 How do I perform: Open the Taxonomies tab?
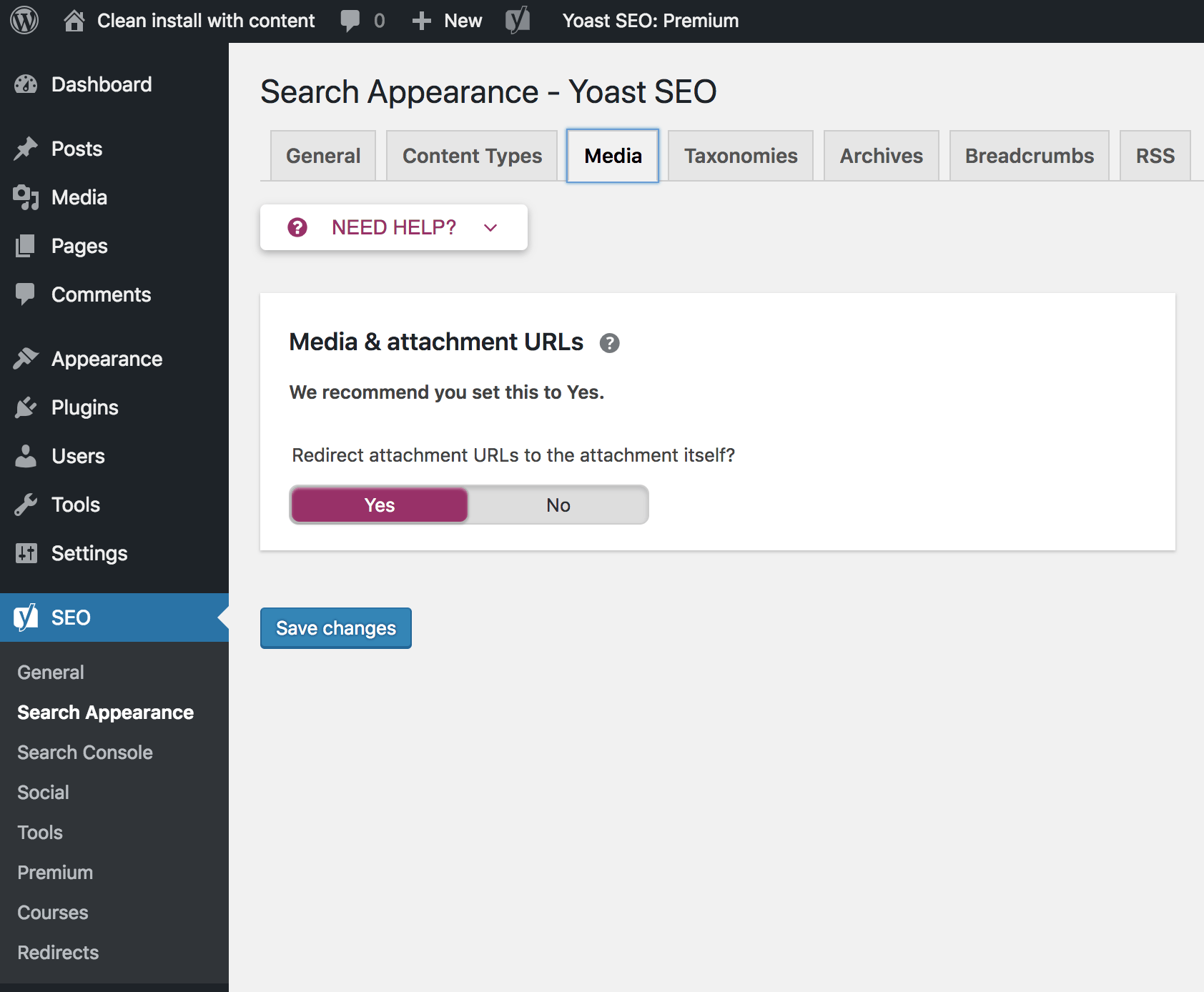click(741, 156)
